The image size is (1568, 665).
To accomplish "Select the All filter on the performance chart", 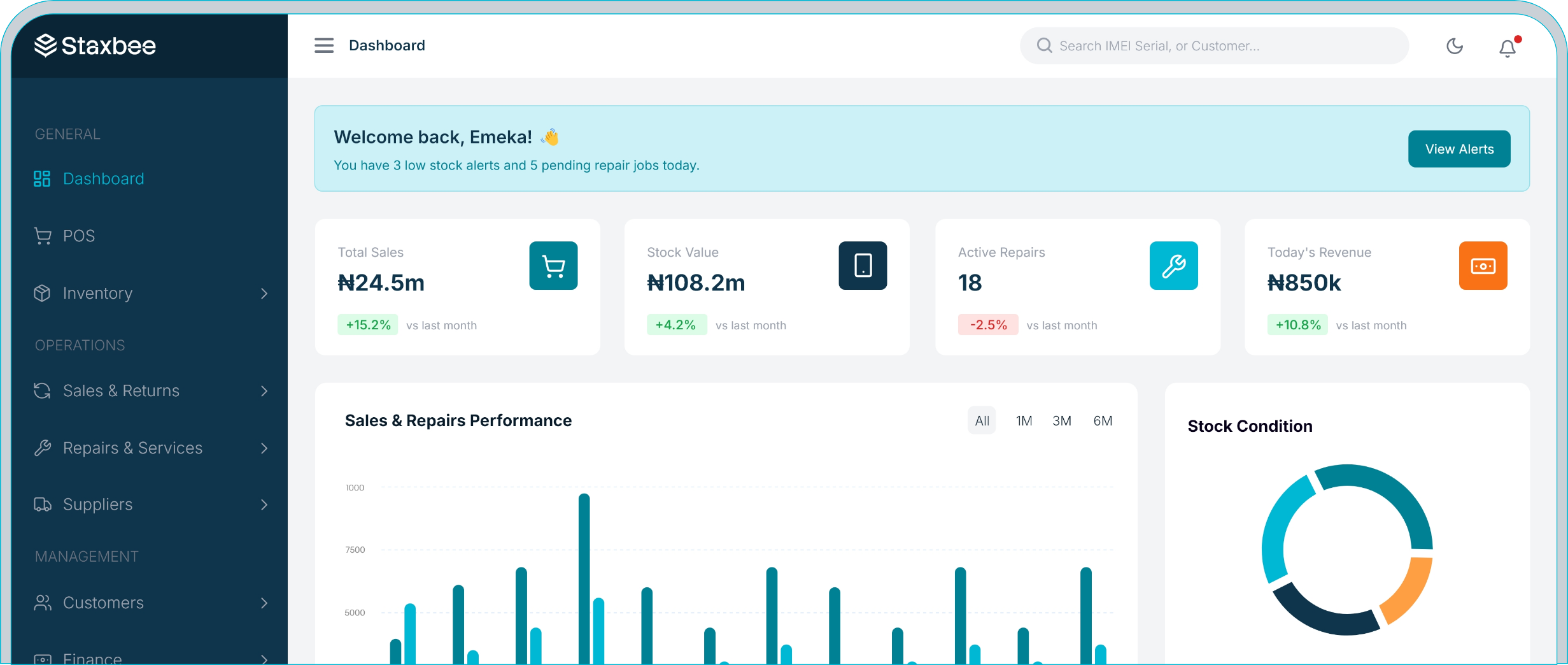I will pyautogui.click(x=982, y=420).
